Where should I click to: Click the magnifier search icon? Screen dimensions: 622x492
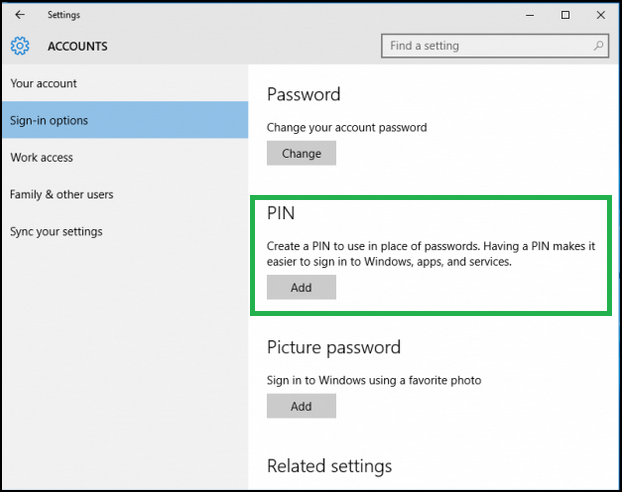point(598,46)
